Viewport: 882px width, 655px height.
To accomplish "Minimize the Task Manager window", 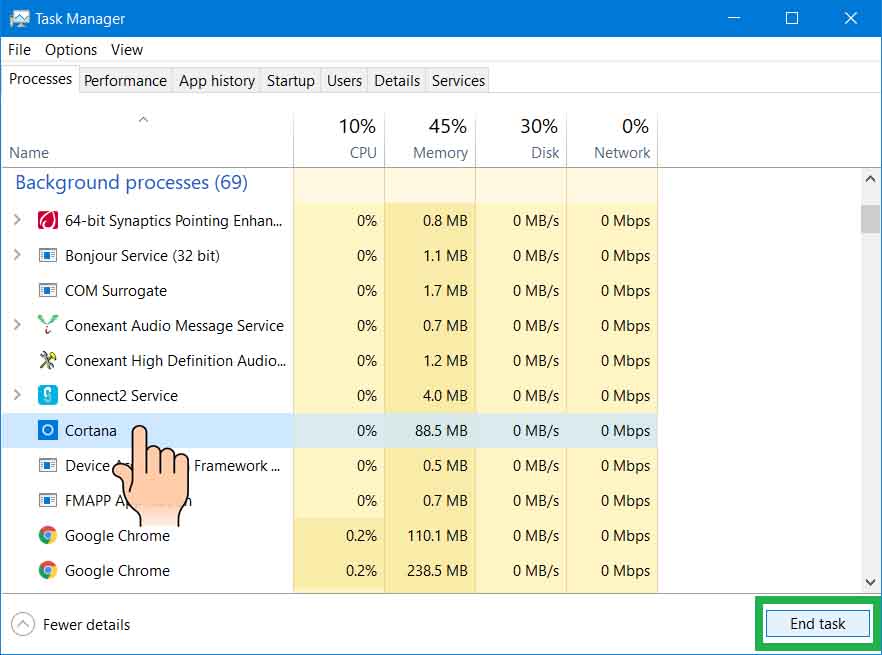I will pos(734,18).
